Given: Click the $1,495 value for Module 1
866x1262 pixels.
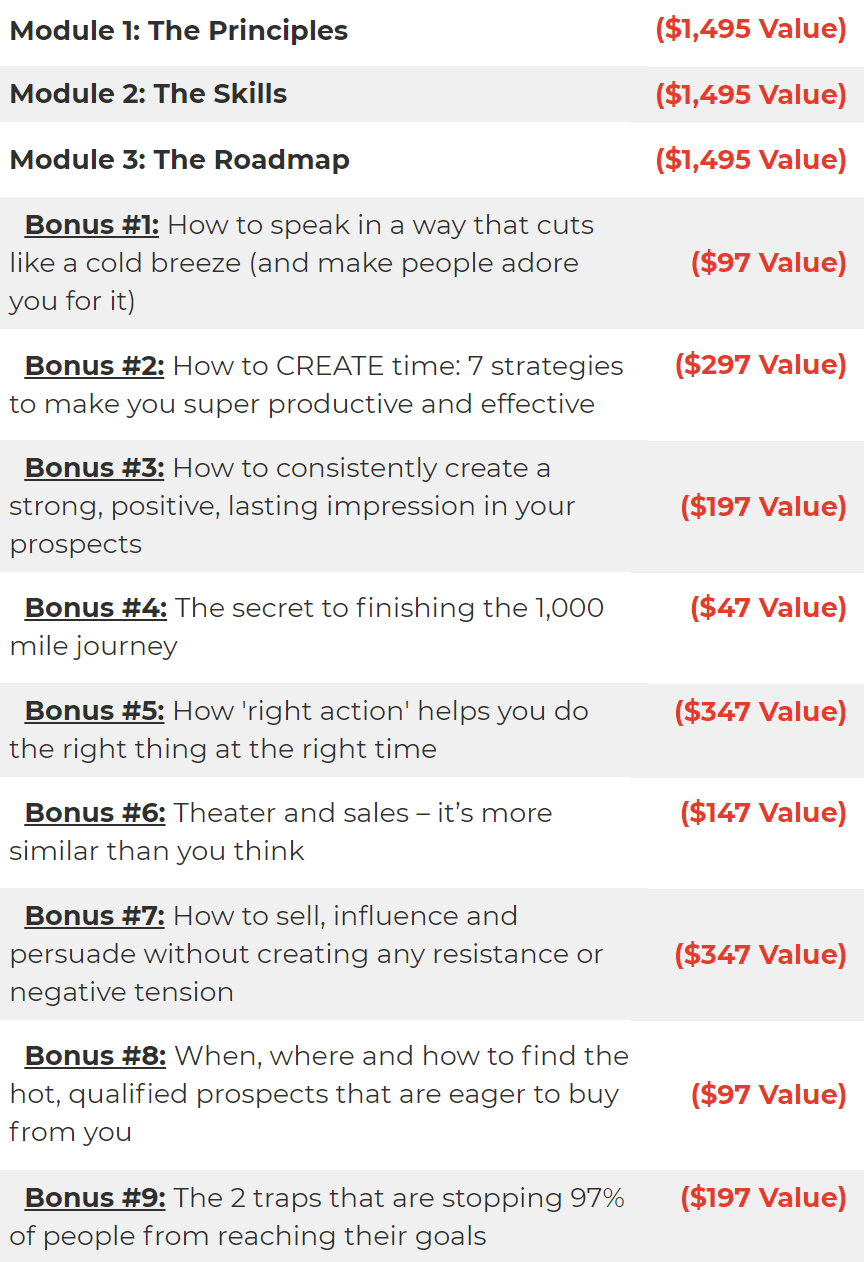Looking at the screenshot, I should (x=751, y=29).
